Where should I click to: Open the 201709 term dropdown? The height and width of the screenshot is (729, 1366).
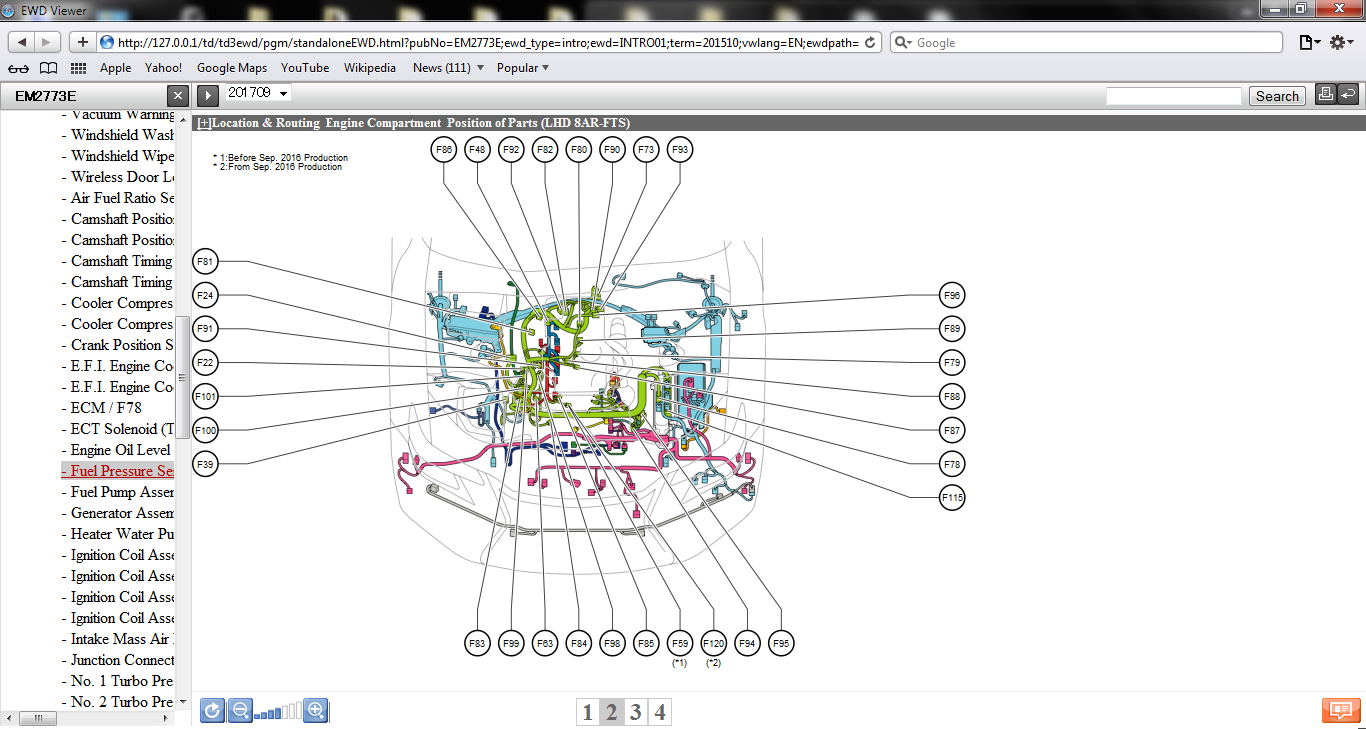point(257,93)
